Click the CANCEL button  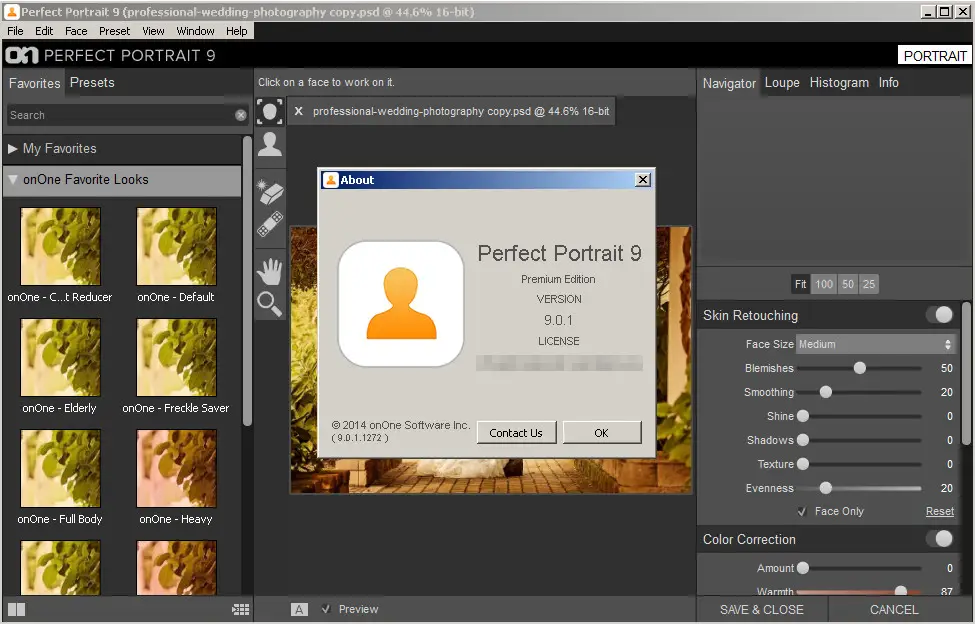894,610
